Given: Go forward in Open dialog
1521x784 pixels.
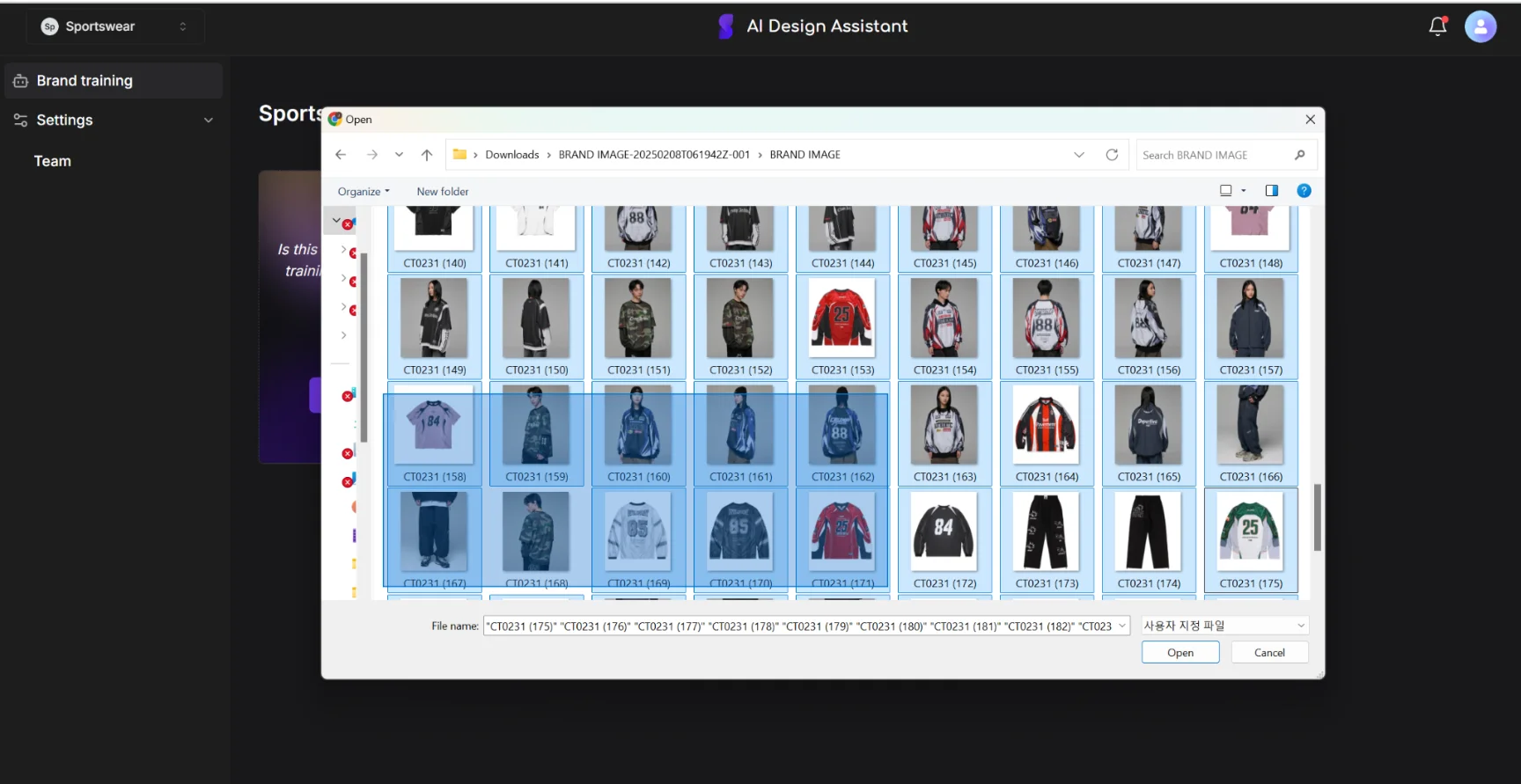Looking at the screenshot, I should click(372, 155).
